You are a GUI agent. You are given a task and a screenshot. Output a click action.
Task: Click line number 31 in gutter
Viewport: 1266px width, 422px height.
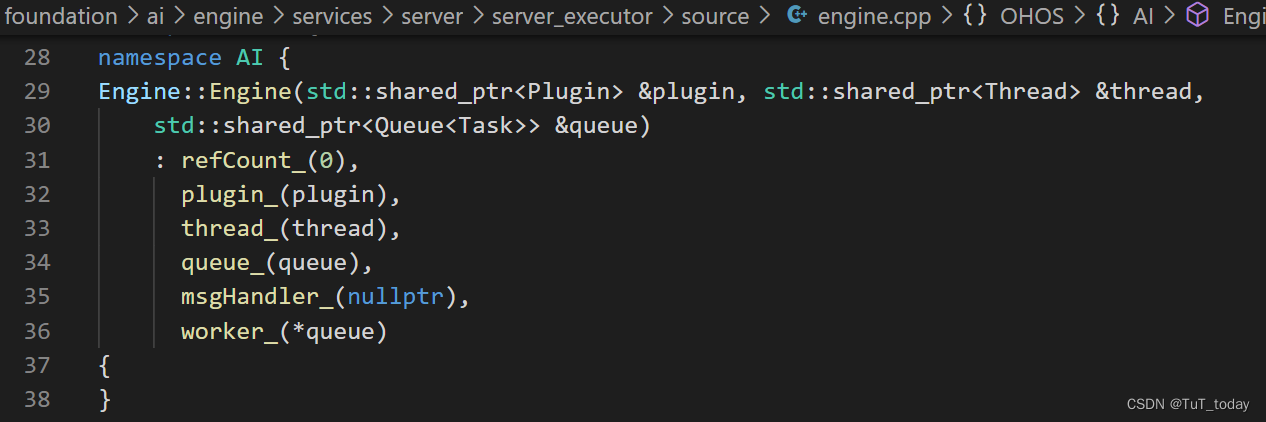click(37, 160)
